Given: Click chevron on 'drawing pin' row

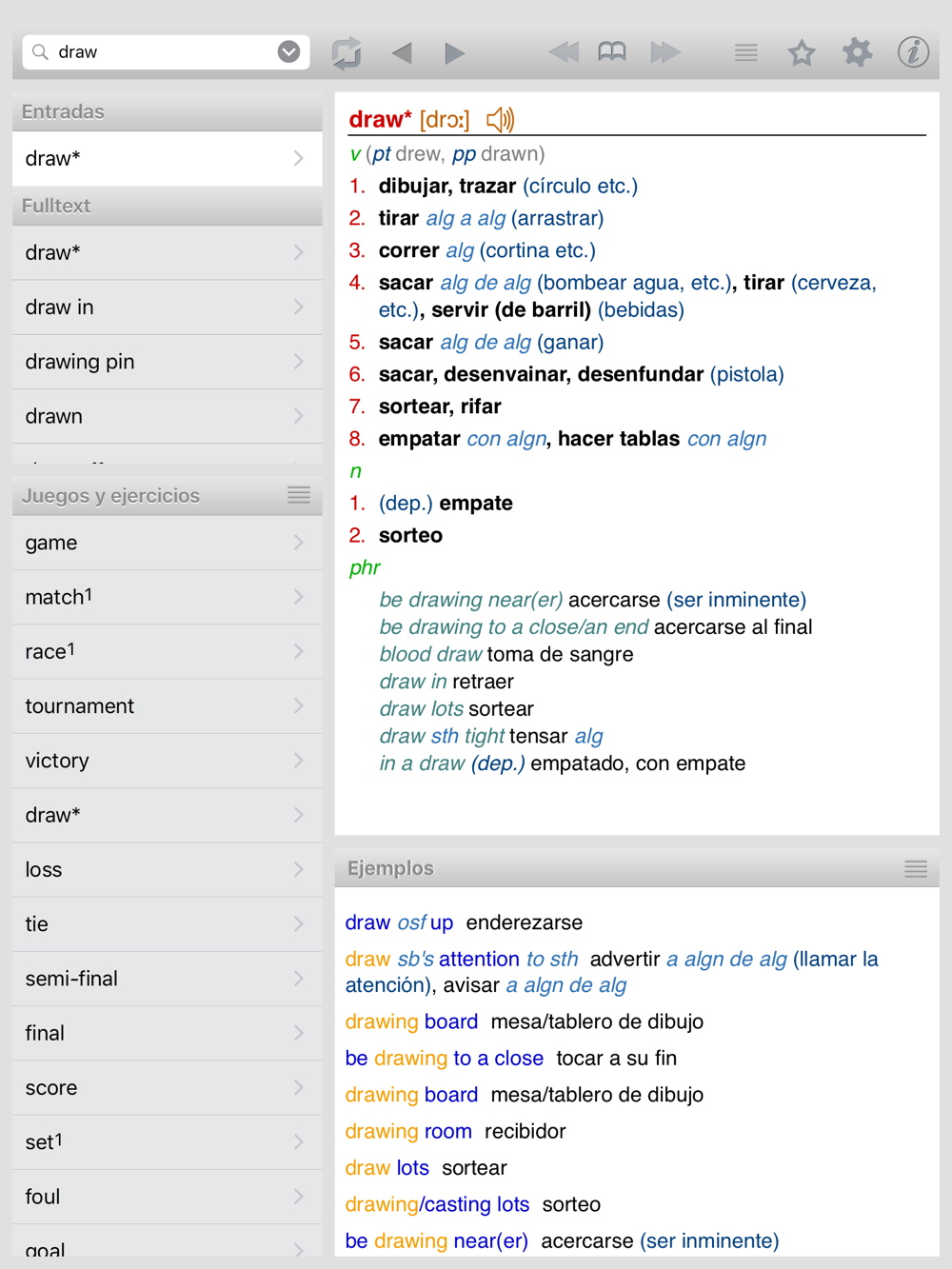Looking at the screenshot, I should [x=299, y=362].
